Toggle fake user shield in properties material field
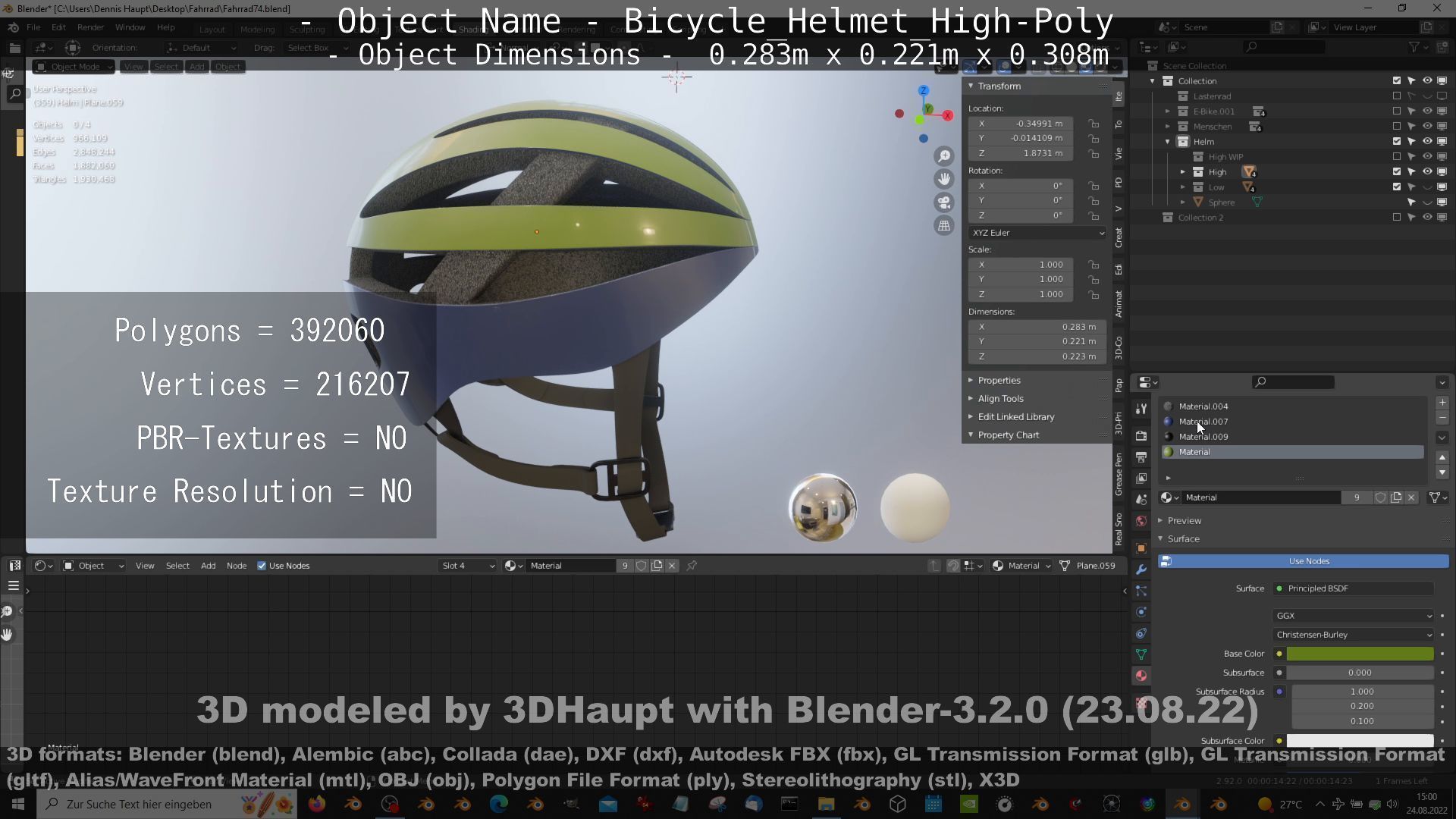 (1381, 497)
